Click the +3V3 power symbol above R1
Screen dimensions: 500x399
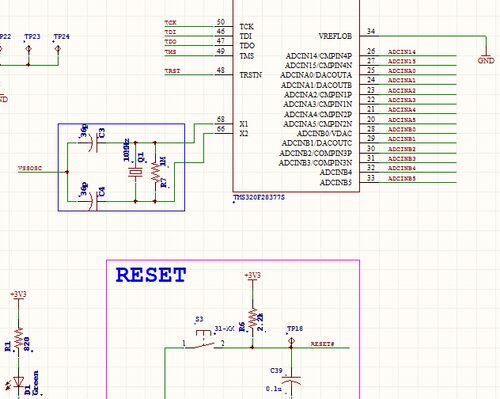click(x=18, y=295)
